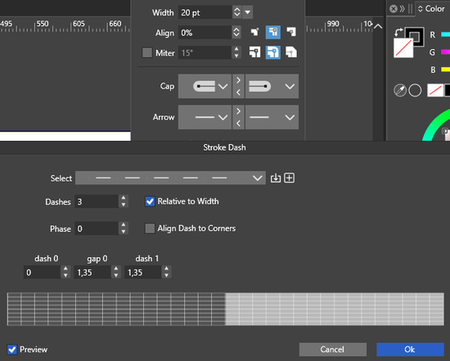Open the dash pattern Select dropdown
The width and height of the screenshot is (450, 361).
[170, 178]
